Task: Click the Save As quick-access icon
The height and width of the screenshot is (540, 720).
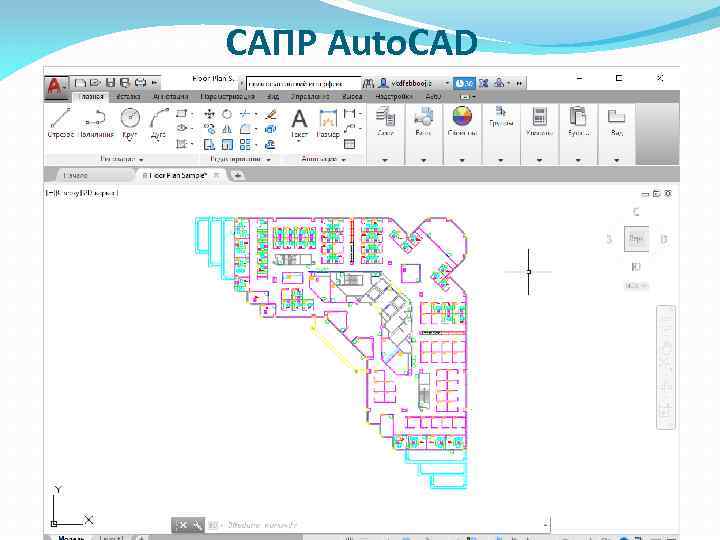Action: 124,83
